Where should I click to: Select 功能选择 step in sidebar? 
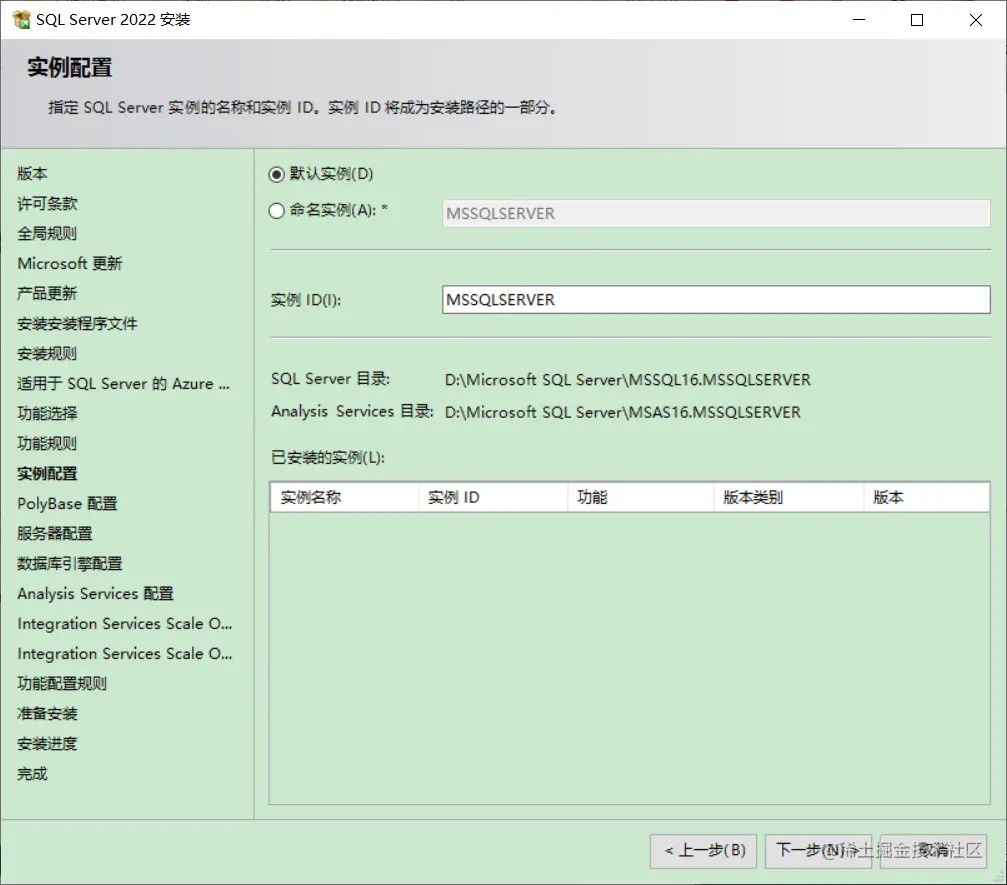(x=47, y=414)
